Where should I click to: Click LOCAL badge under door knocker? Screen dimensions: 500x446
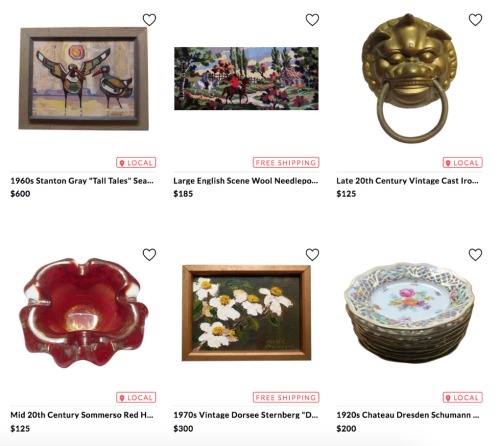click(462, 163)
